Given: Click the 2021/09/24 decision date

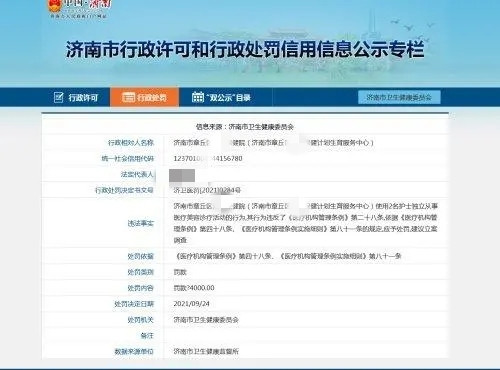Looking at the screenshot, I should click(191, 304).
